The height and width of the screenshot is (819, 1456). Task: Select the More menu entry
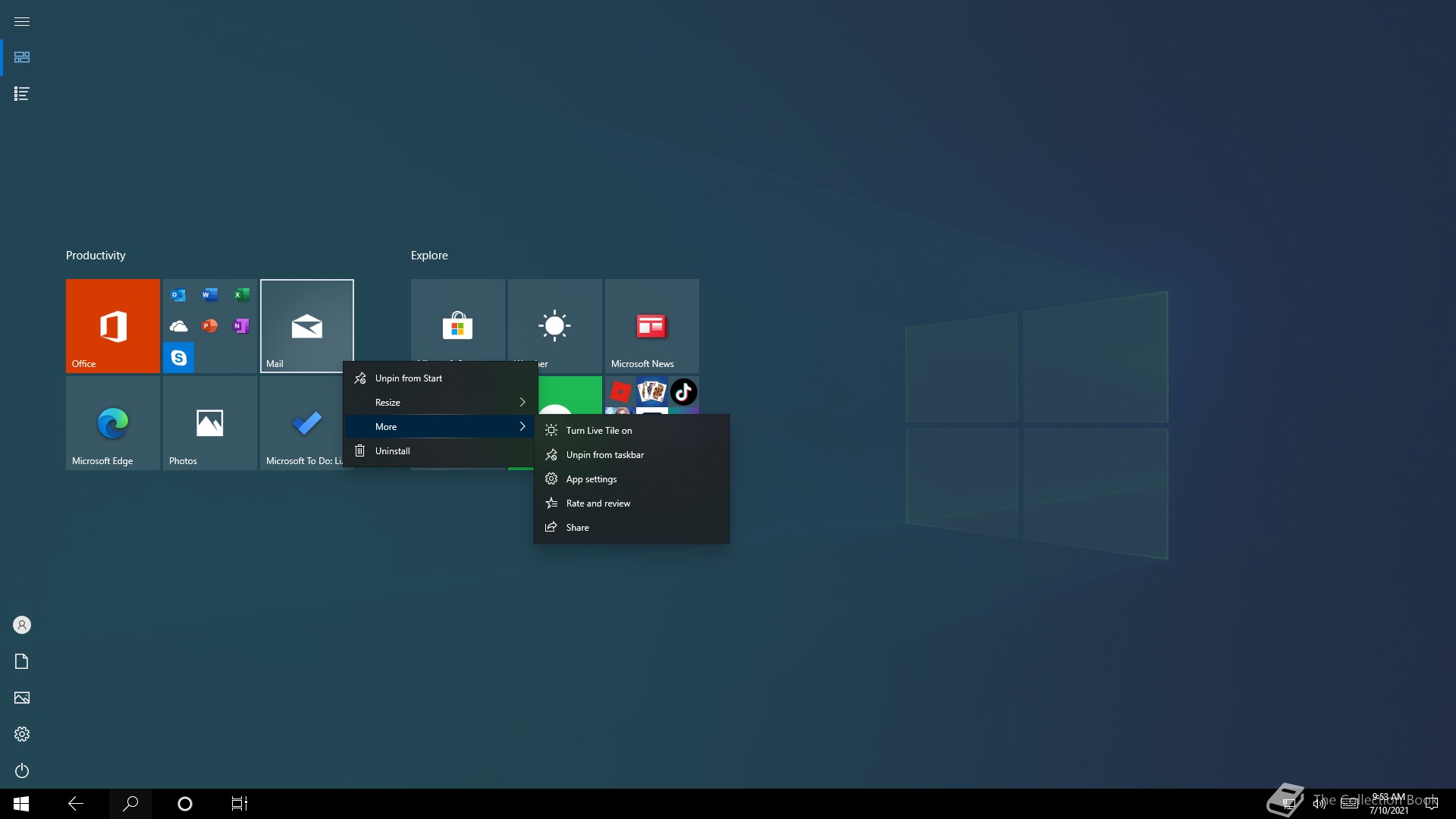(x=441, y=427)
